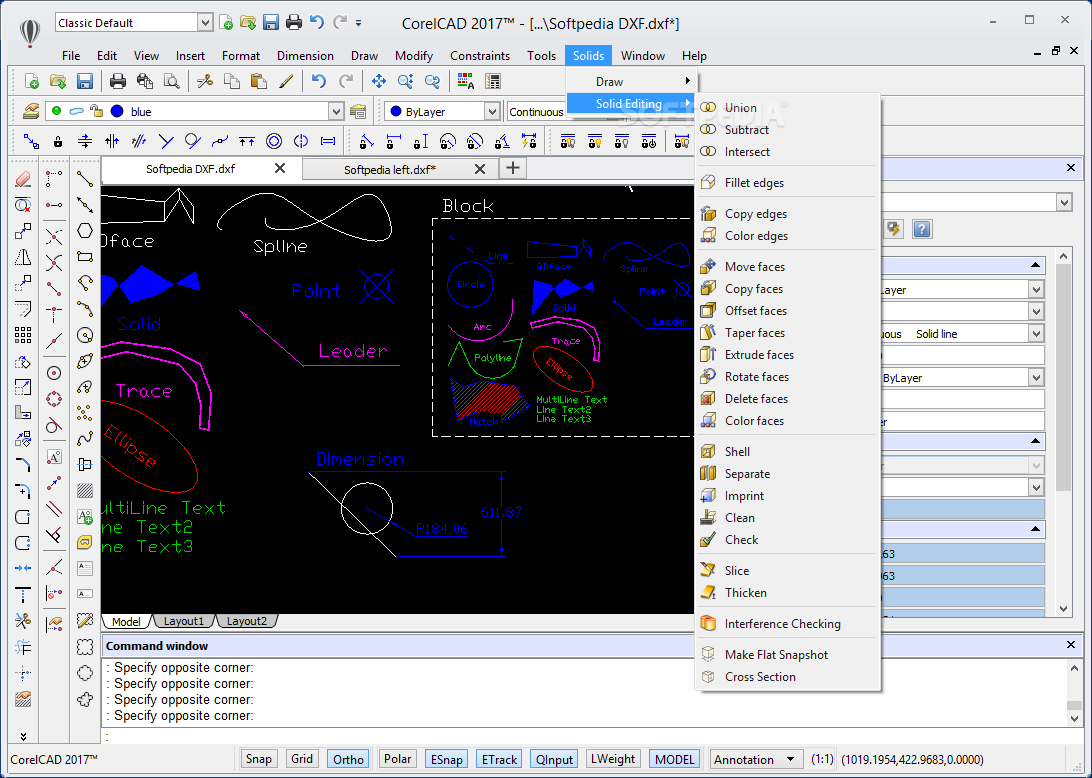Click the Print icon in main toolbar

pos(118,81)
